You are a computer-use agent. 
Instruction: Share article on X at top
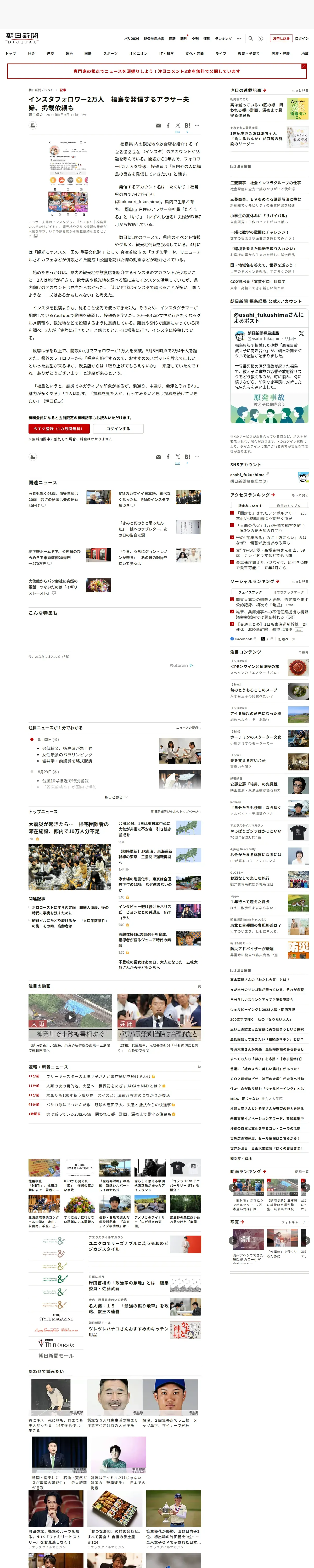click(177, 125)
